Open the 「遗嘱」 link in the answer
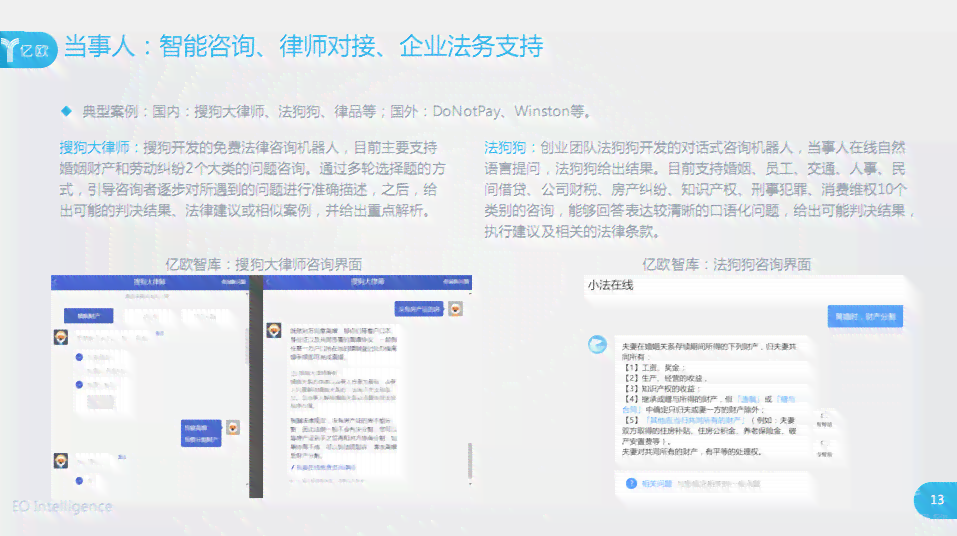This screenshot has width=957, height=536. (748, 399)
